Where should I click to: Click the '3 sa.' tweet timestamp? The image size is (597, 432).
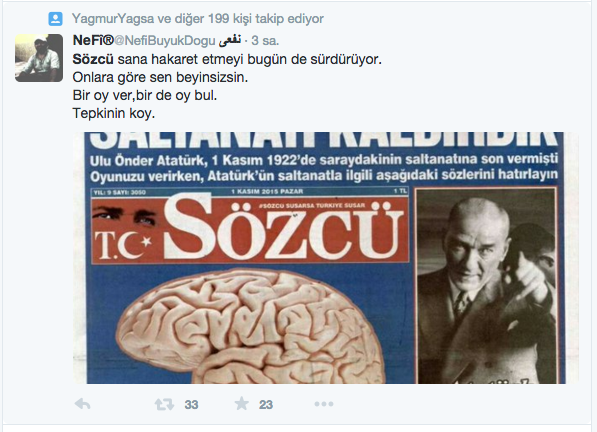coord(265,41)
